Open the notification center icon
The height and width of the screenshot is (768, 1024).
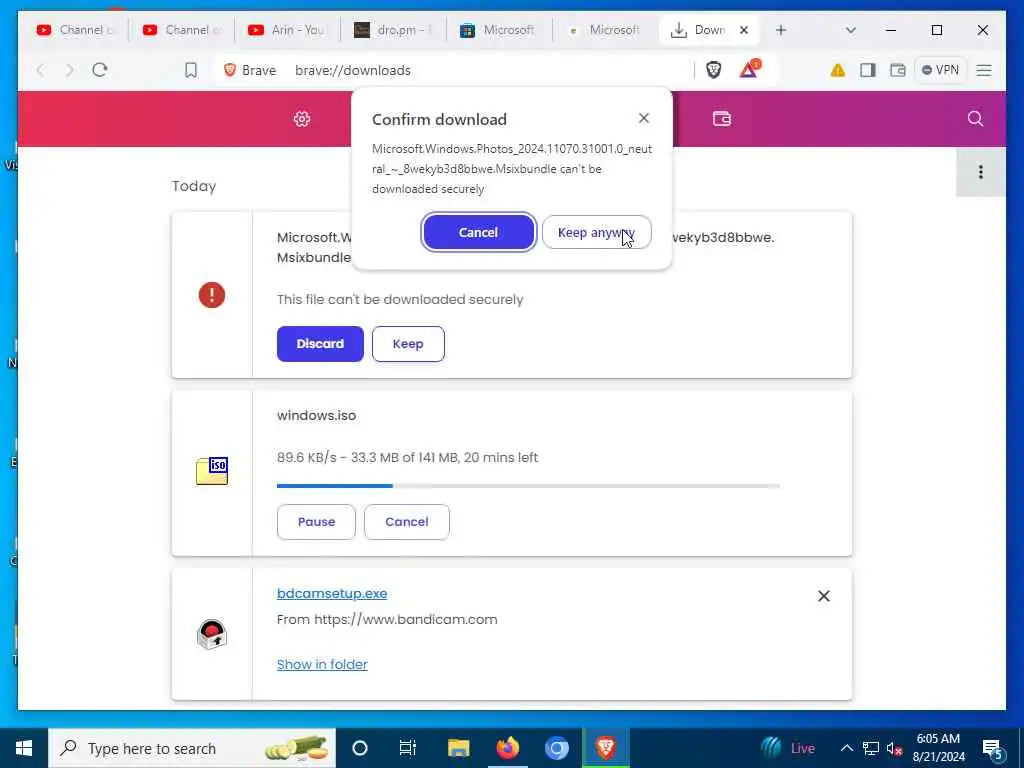coord(993,748)
